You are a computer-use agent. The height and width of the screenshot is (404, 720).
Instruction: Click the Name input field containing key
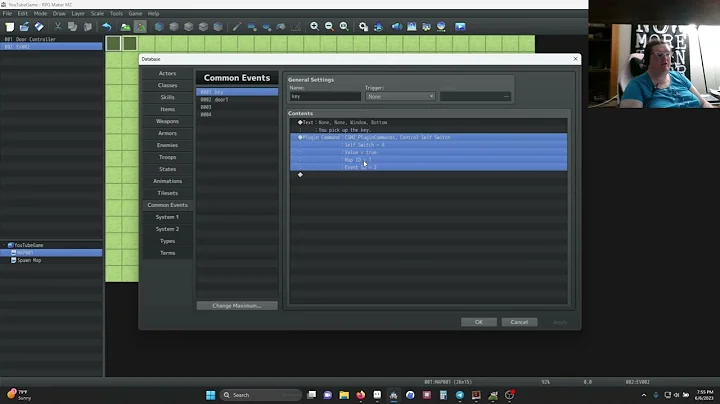click(x=325, y=96)
